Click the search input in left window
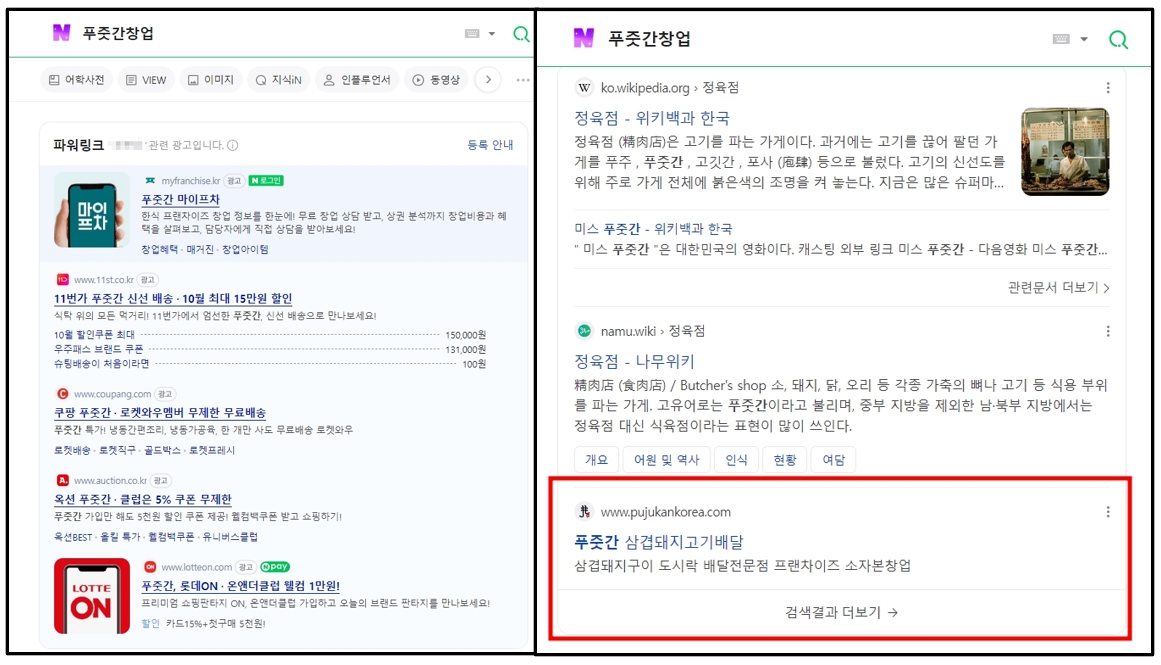This screenshot has height=665, width=1161. coord(267,33)
